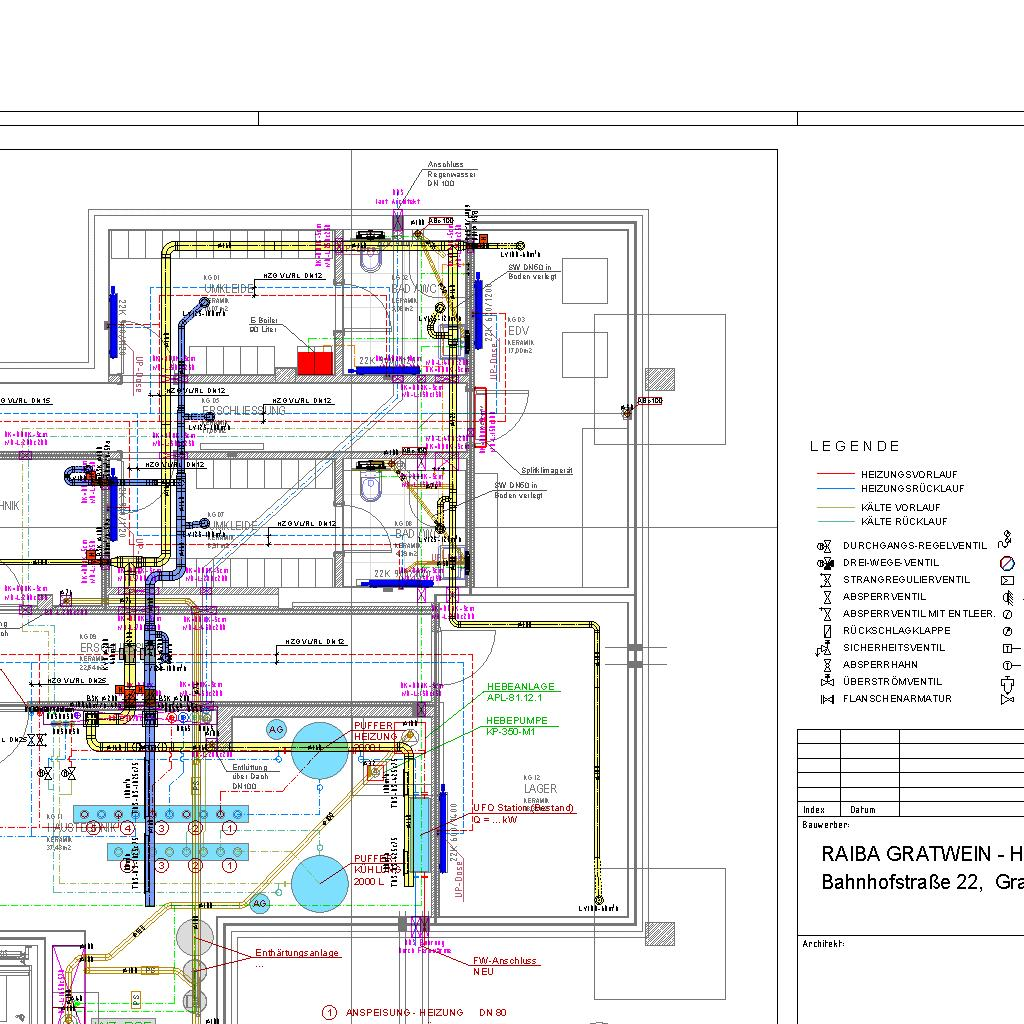Click the Splitklimagerät annotation label
The height and width of the screenshot is (1024, 1024).
pos(546,471)
